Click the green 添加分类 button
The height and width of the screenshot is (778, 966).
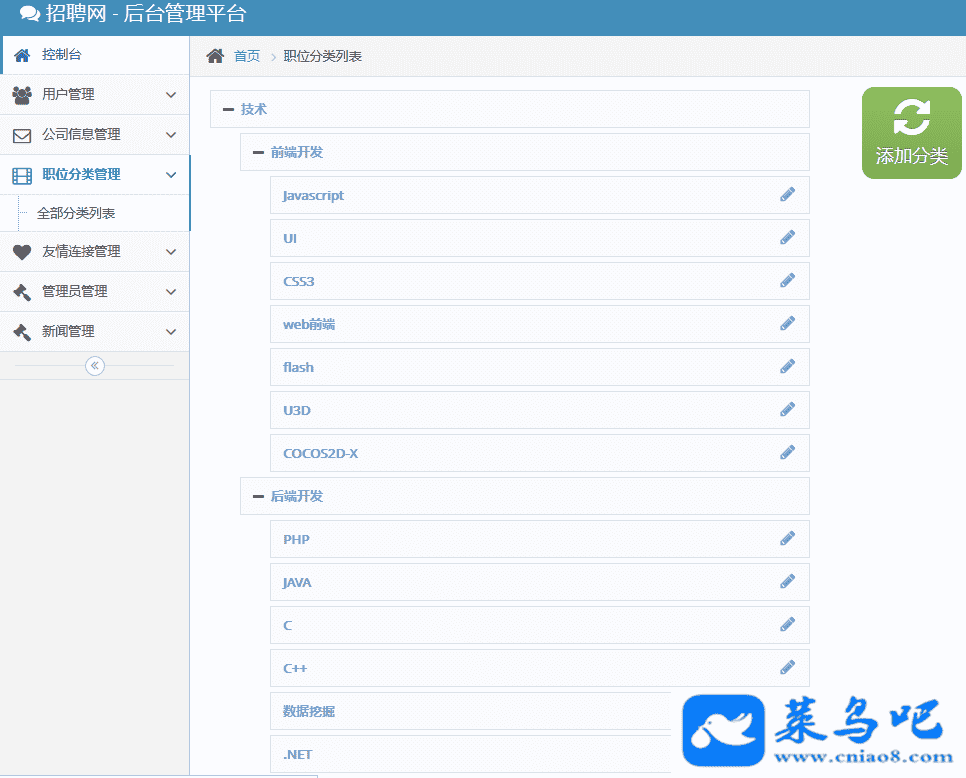(x=911, y=133)
